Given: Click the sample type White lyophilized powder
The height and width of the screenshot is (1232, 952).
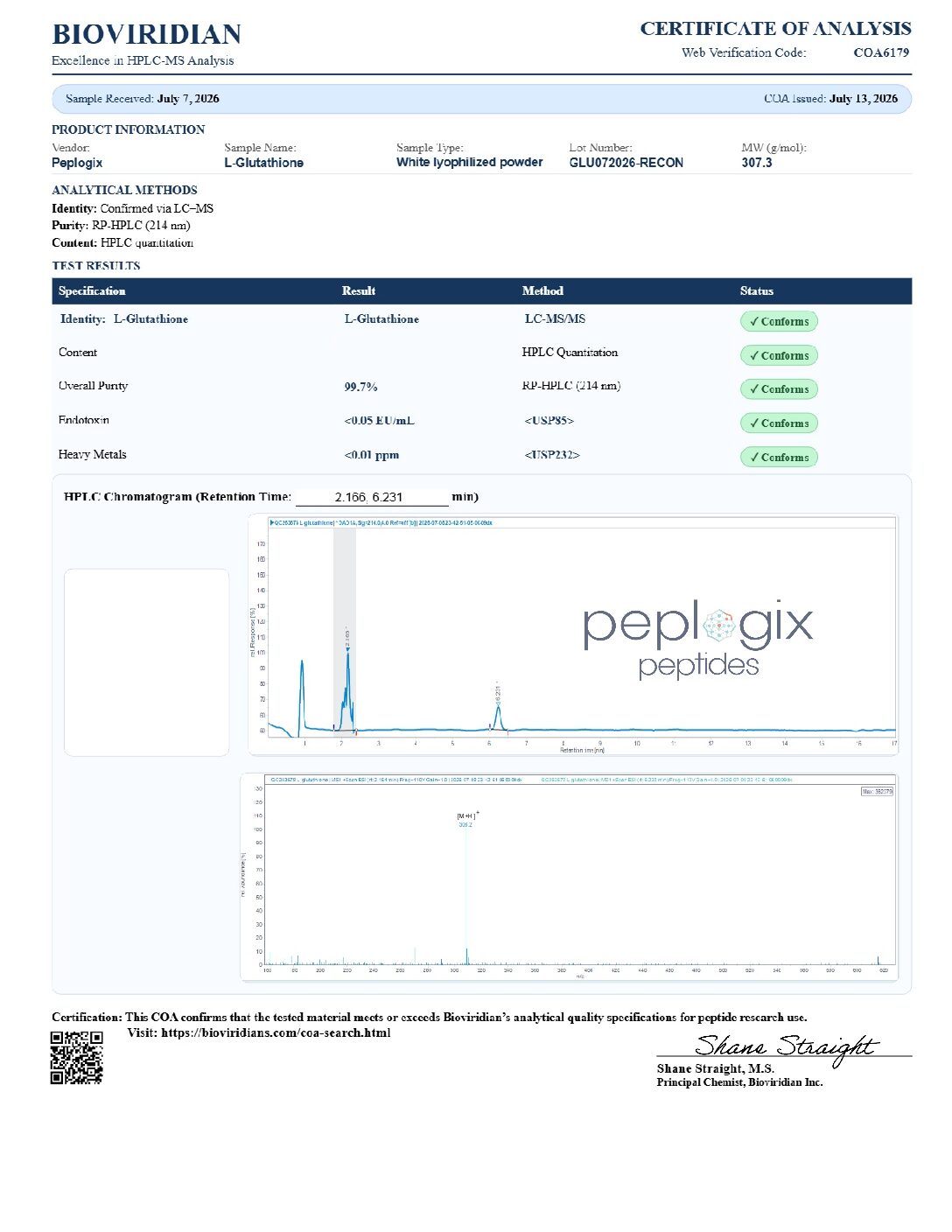Looking at the screenshot, I should [470, 163].
